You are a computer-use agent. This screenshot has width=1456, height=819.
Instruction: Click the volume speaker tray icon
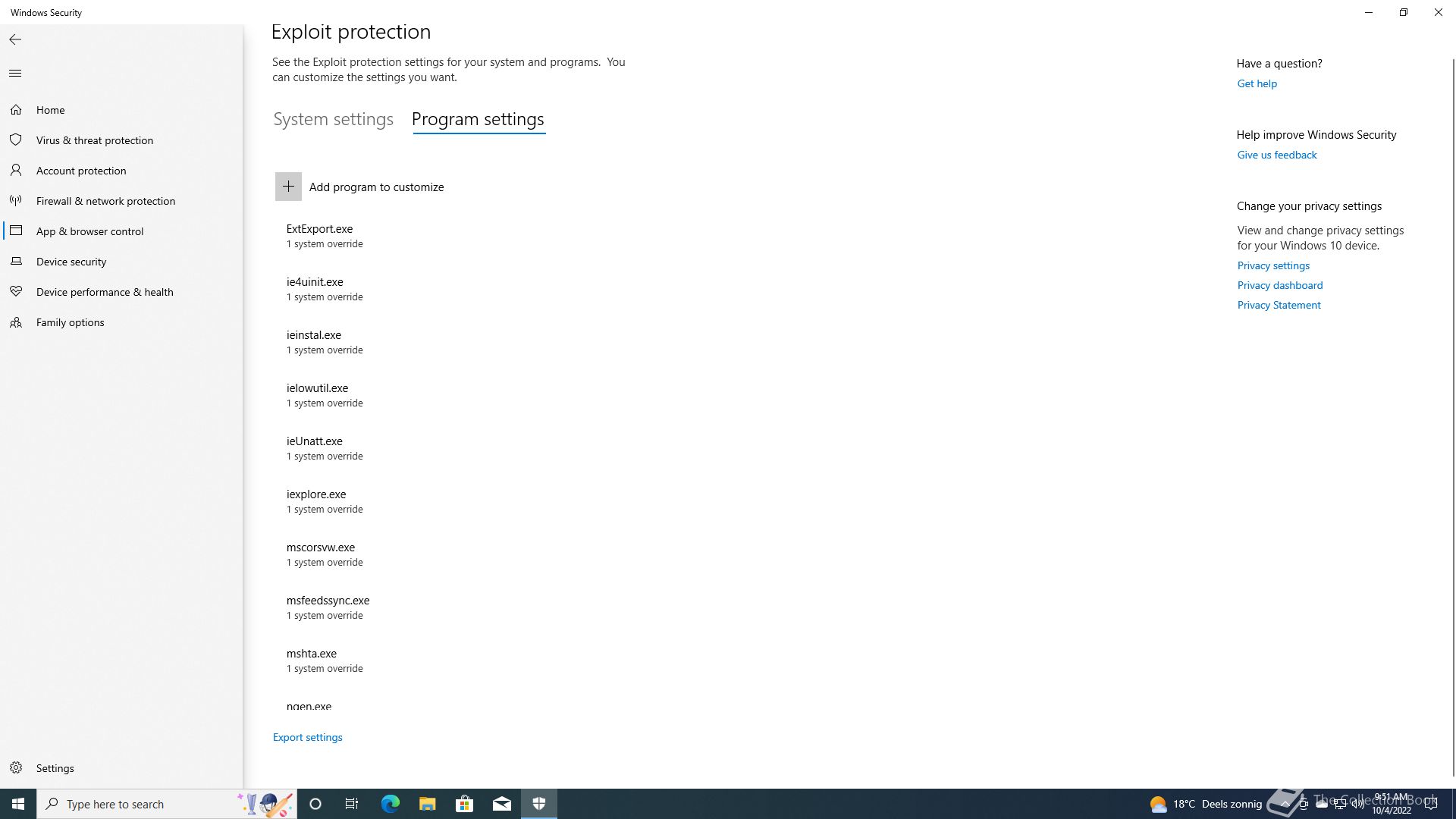[x=1358, y=804]
